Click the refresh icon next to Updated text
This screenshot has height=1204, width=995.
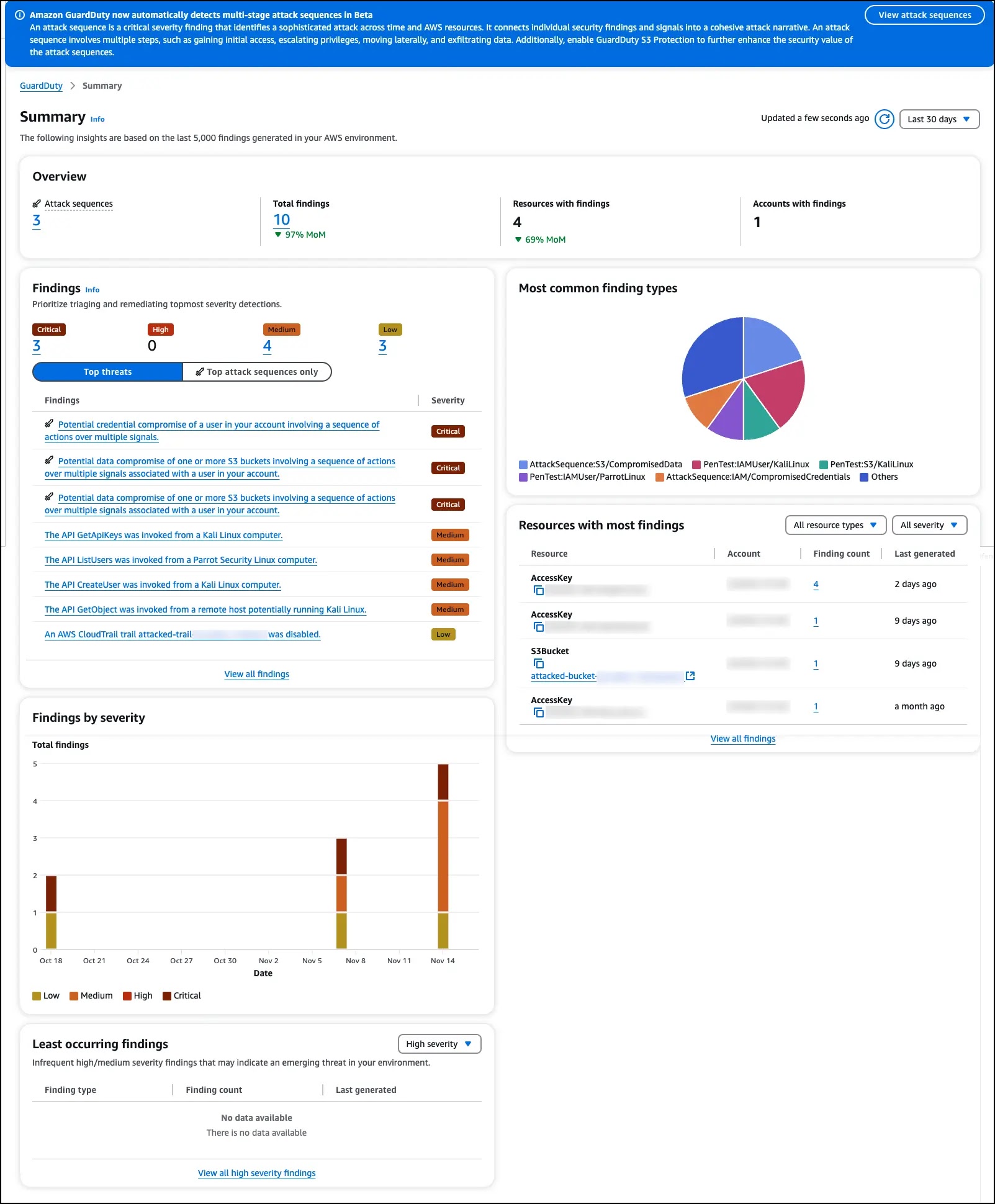pyautogui.click(x=884, y=119)
